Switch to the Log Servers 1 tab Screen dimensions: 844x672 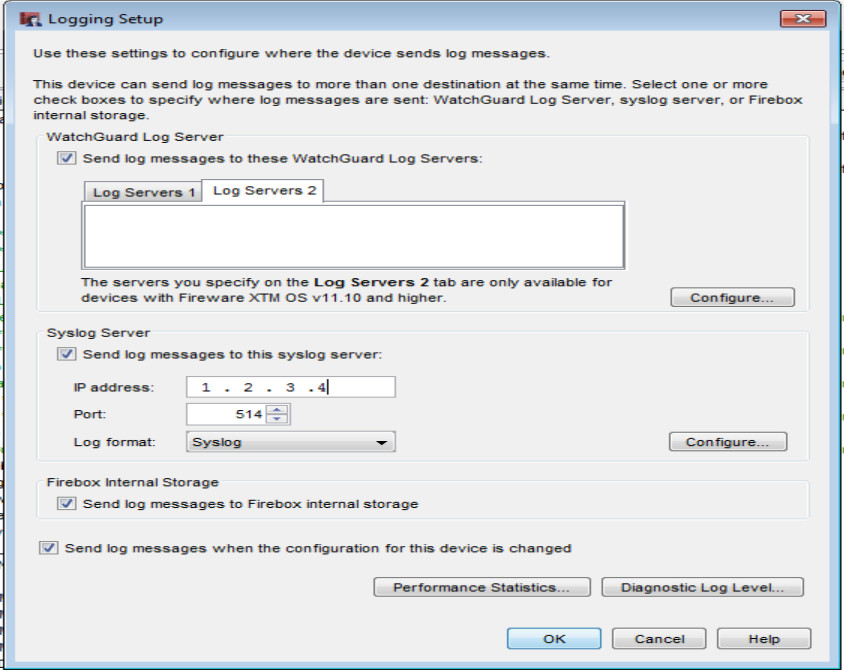(x=143, y=192)
